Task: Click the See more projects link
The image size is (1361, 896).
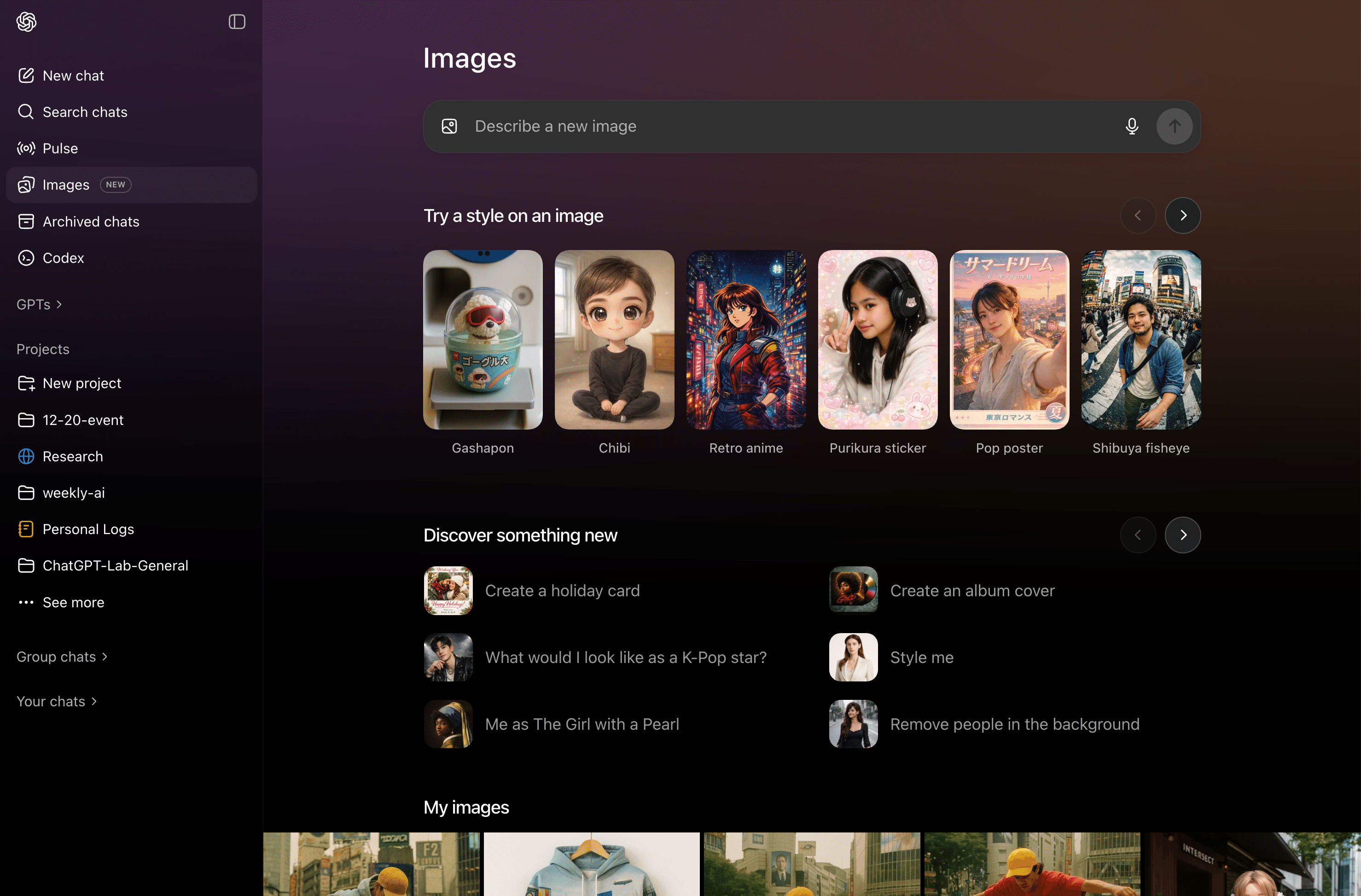Action: pyautogui.click(x=73, y=603)
